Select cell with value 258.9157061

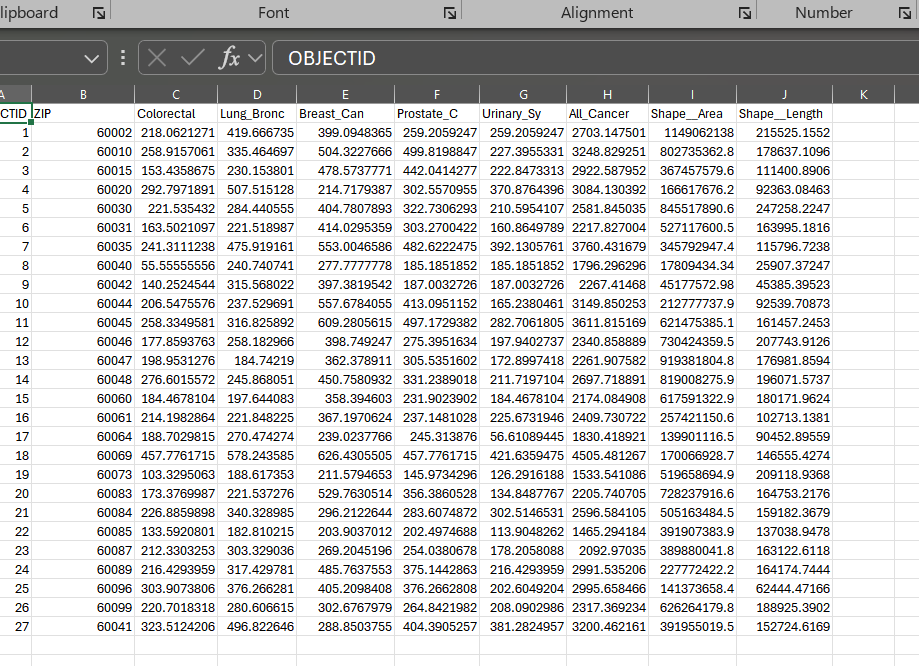pos(176,152)
